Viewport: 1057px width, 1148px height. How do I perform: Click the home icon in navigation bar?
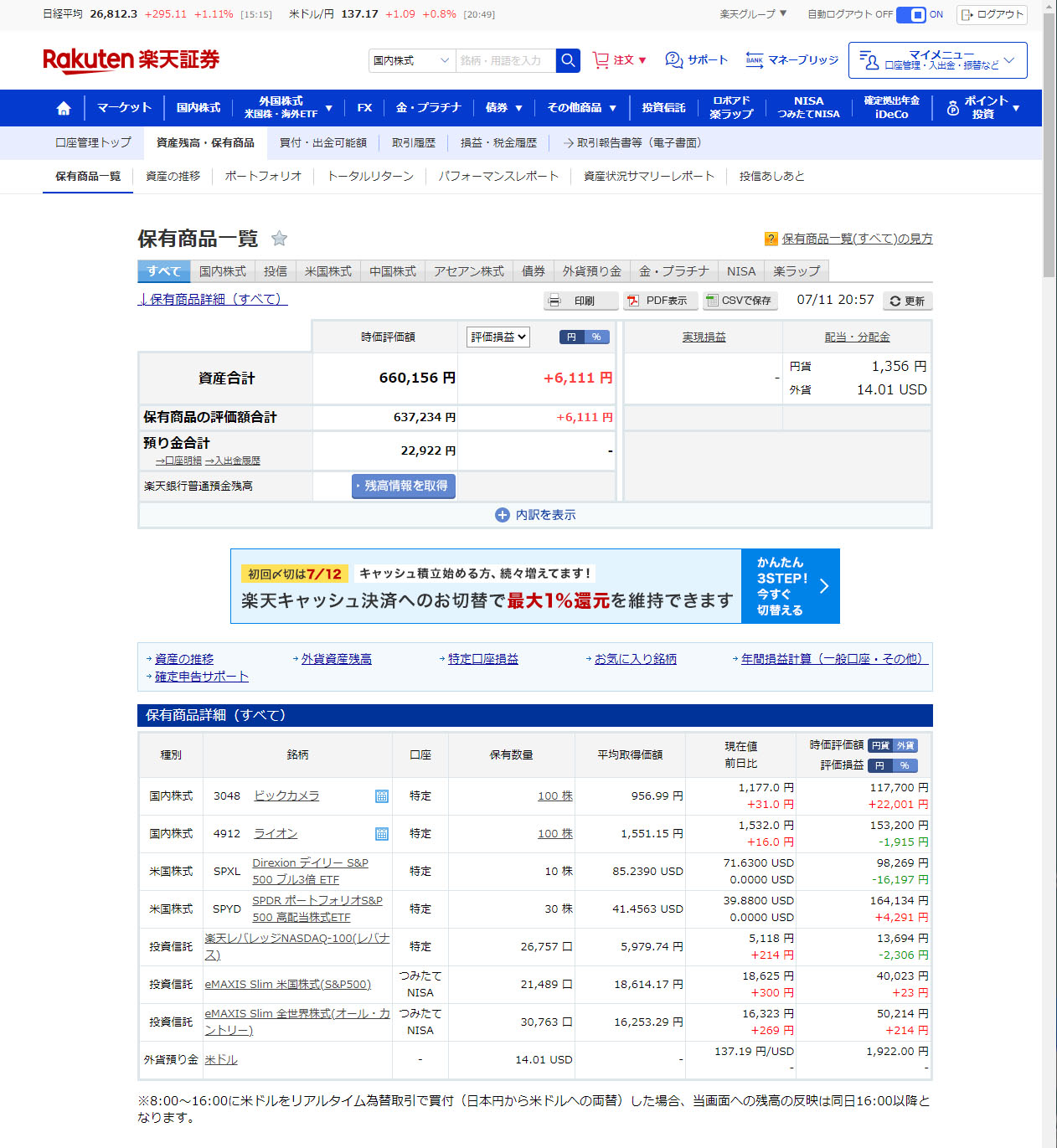(x=64, y=108)
